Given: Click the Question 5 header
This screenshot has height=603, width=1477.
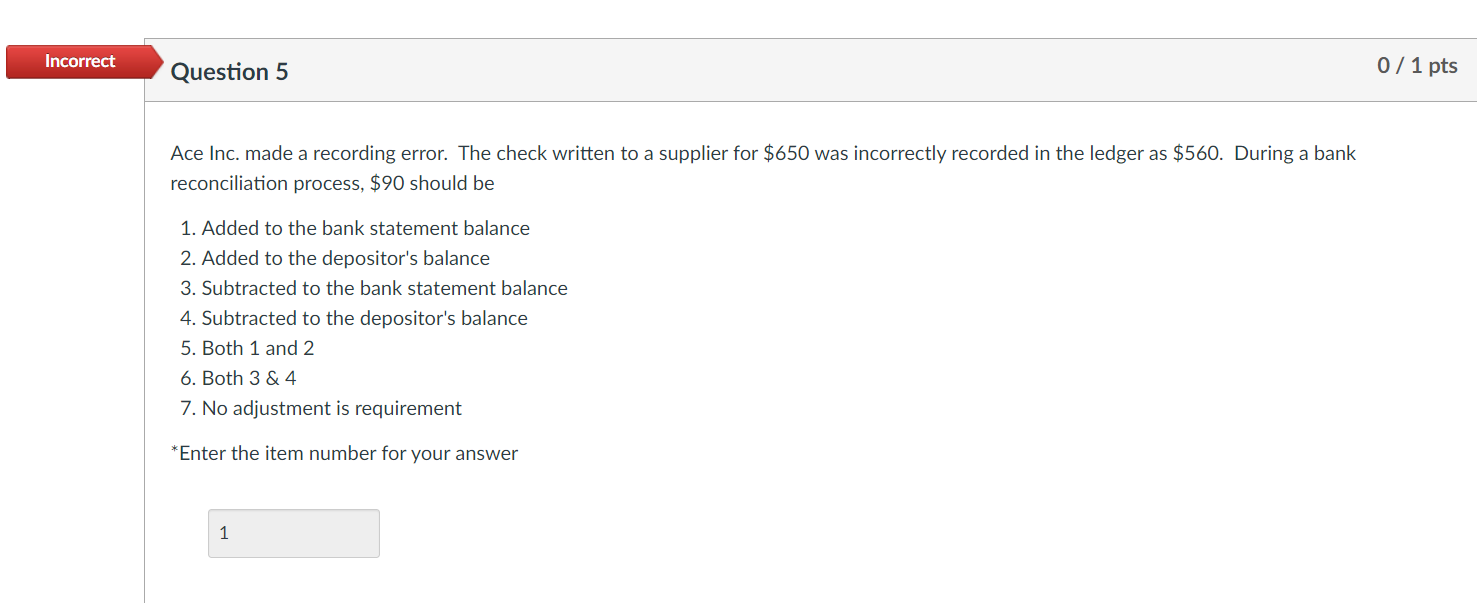Looking at the screenshot, I should tap(229, 71).
